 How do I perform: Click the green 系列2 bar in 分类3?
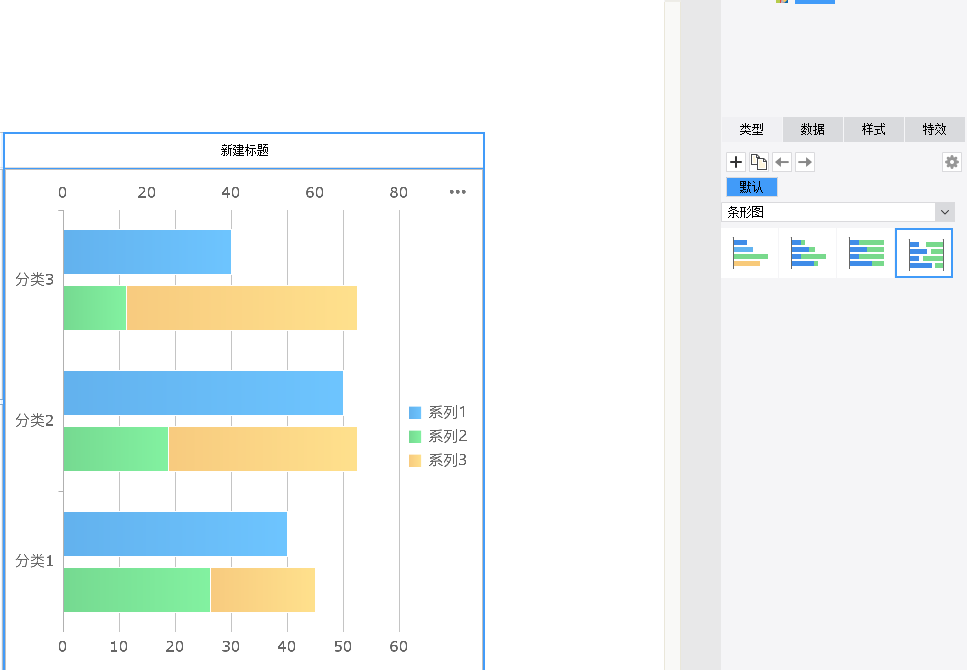(95, 308)
